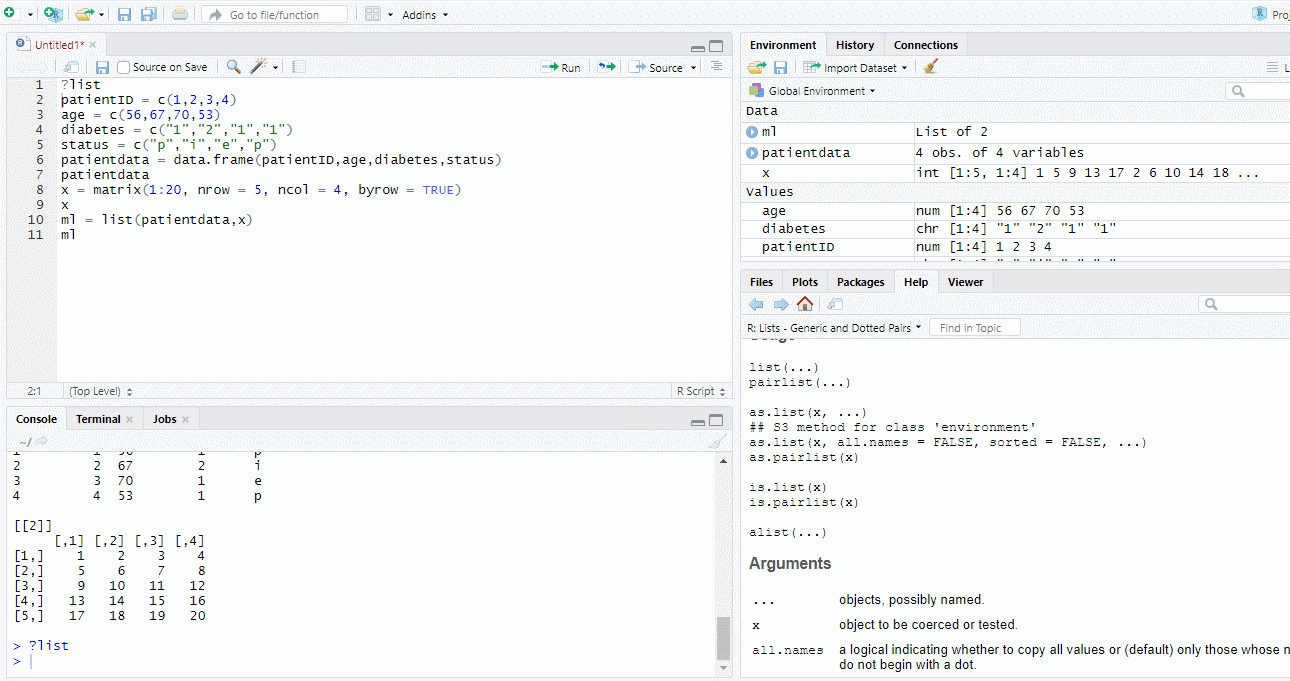Open the Import Dataset tool
Image resolution: width=1290 pixels, height=681 pixels.
[x=855, y=67]
